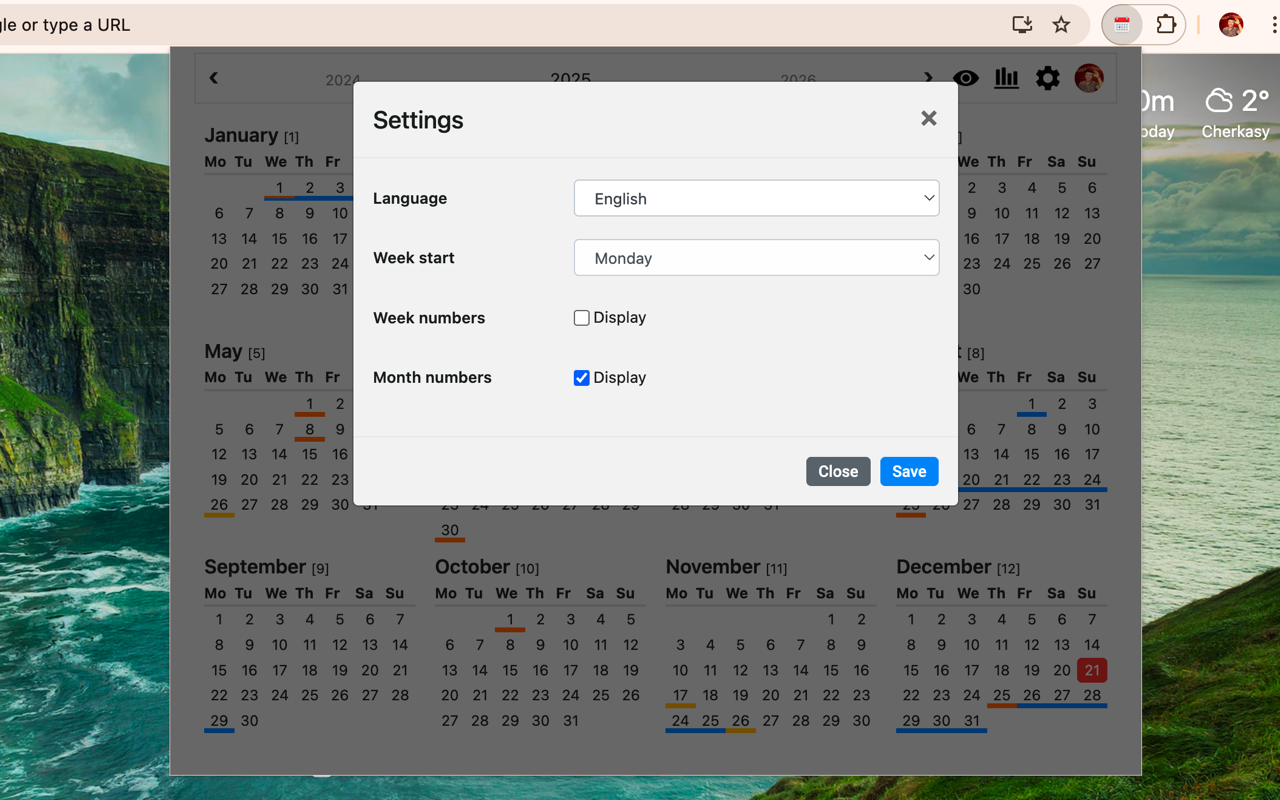Viewport: 1280px width, 800px height.
Task: Open the statistics bar chart icon
Action: click(x=1007, y=78)
